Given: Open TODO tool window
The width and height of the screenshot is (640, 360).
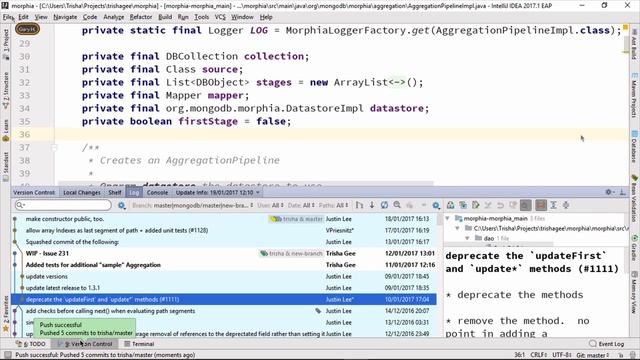Looking at the screenshot, I should point(31,344).
